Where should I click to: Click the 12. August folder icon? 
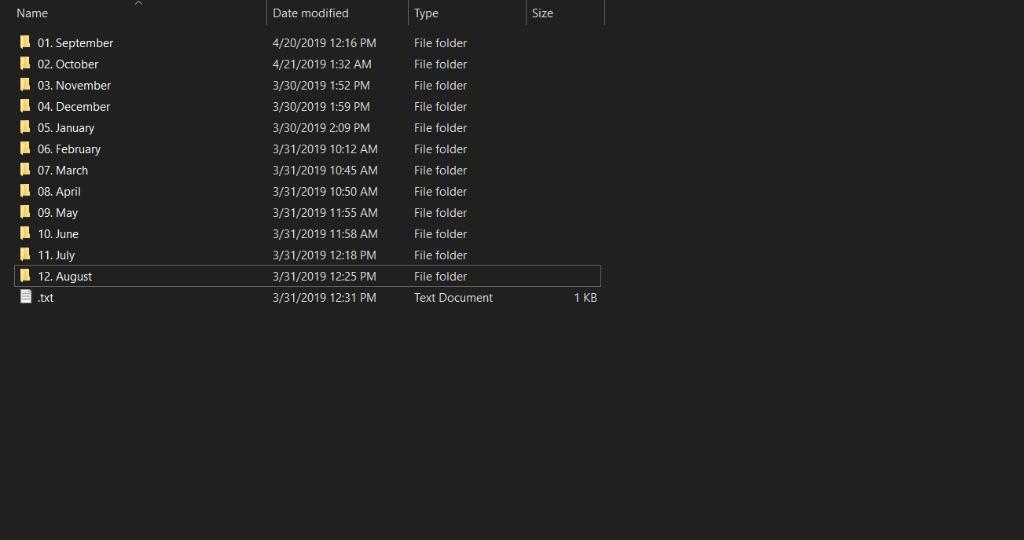tap(25, 276)
